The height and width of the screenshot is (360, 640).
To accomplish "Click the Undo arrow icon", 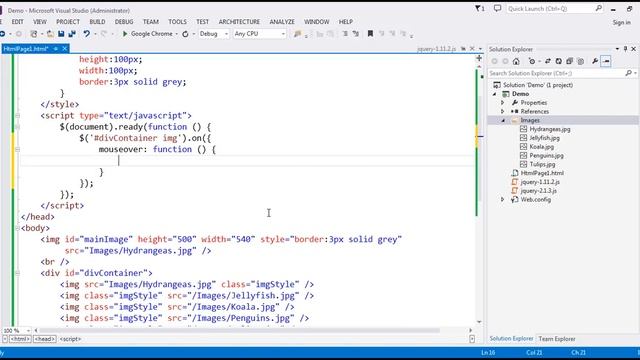I will tap(87, 34).
